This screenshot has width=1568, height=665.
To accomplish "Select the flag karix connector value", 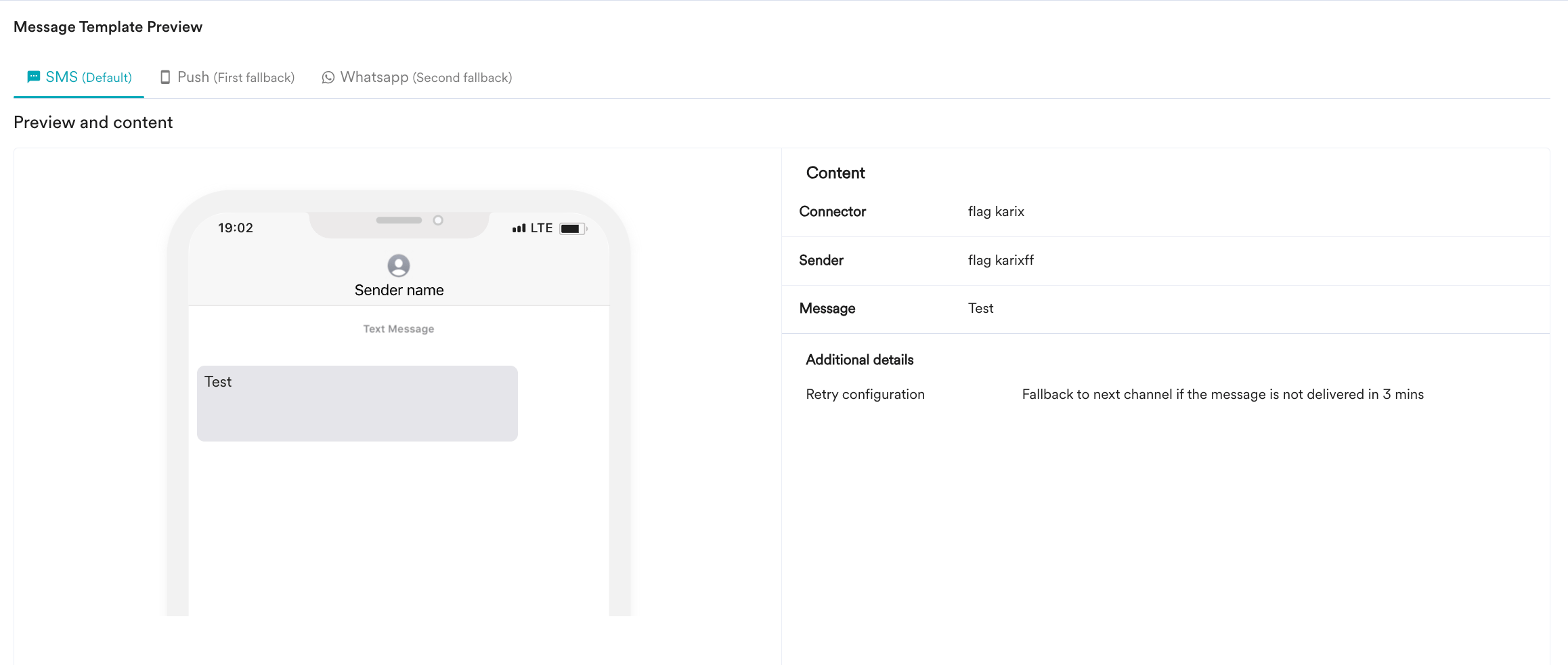I will pos(996,211).
